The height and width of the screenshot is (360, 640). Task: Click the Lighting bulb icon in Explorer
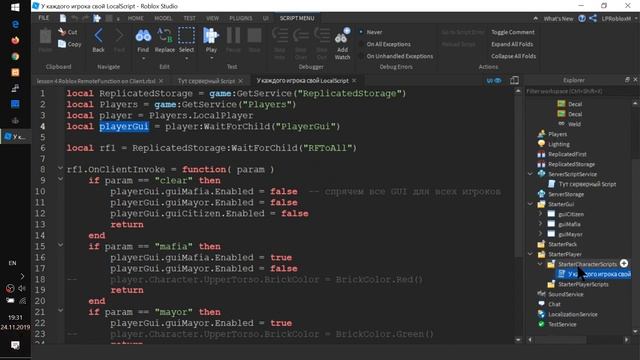tap(541, 144)
